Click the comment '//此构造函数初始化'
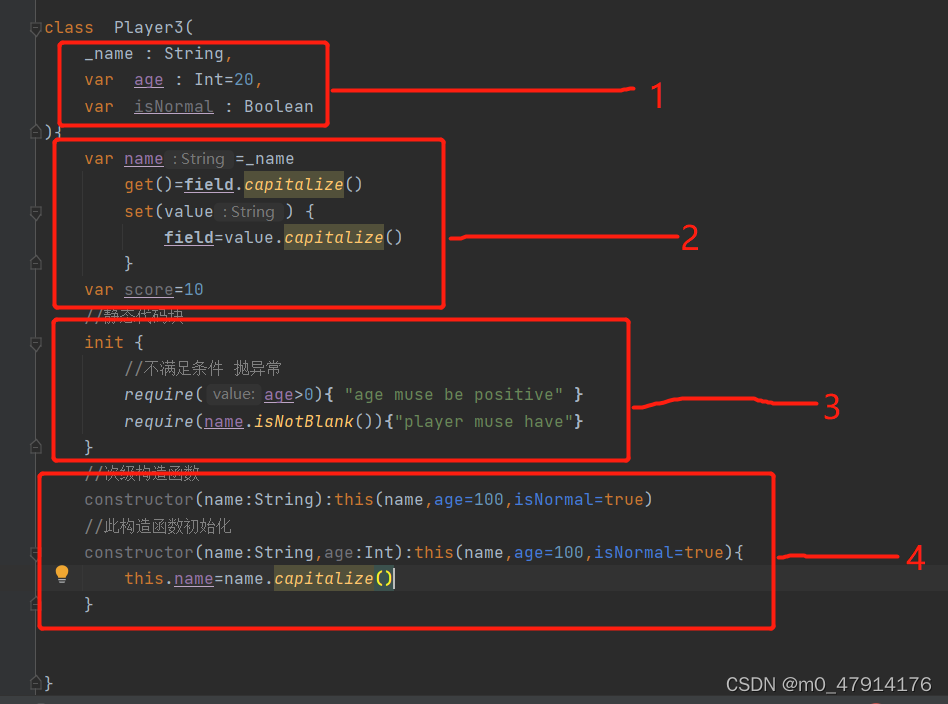The height and width of the screenshot is (704, 948). (x=158, y=527)
